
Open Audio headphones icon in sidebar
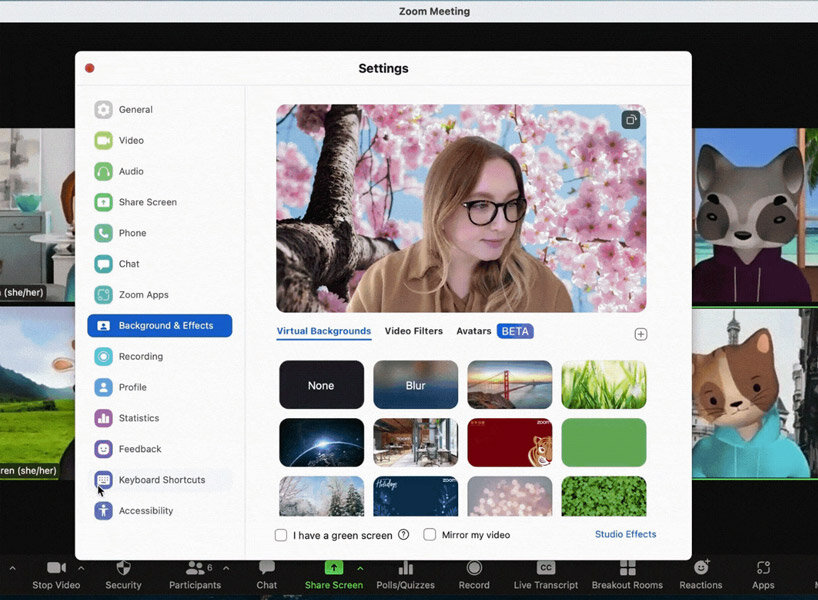click(103, 171)
